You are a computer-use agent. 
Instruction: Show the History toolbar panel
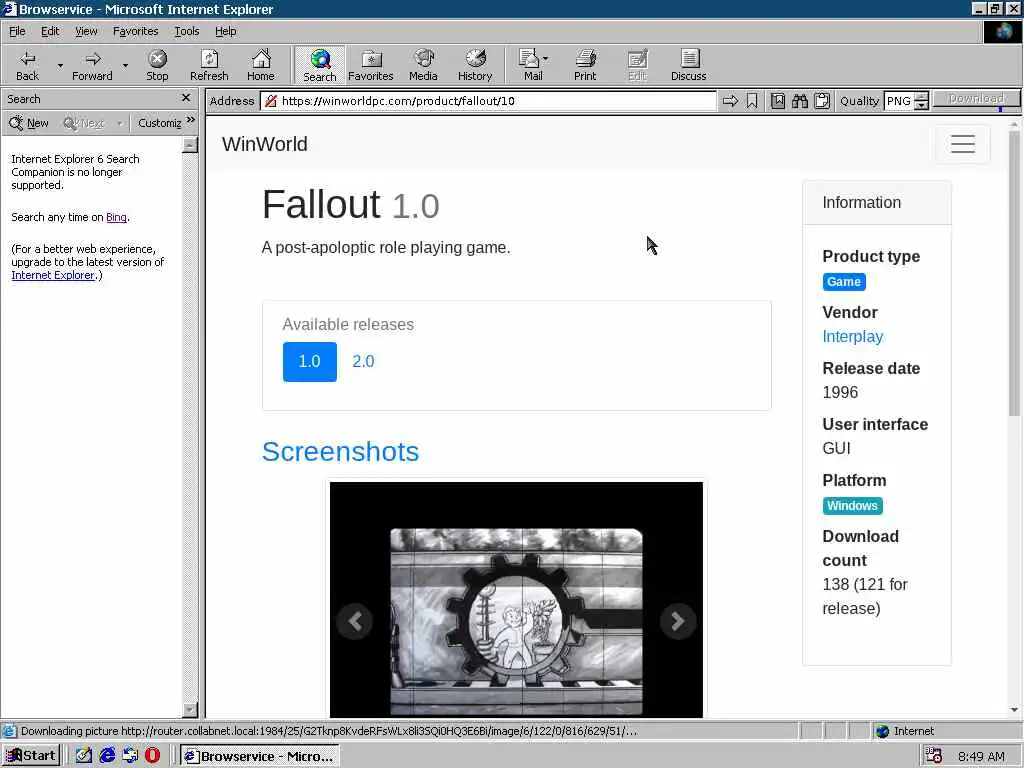(475, 65)
